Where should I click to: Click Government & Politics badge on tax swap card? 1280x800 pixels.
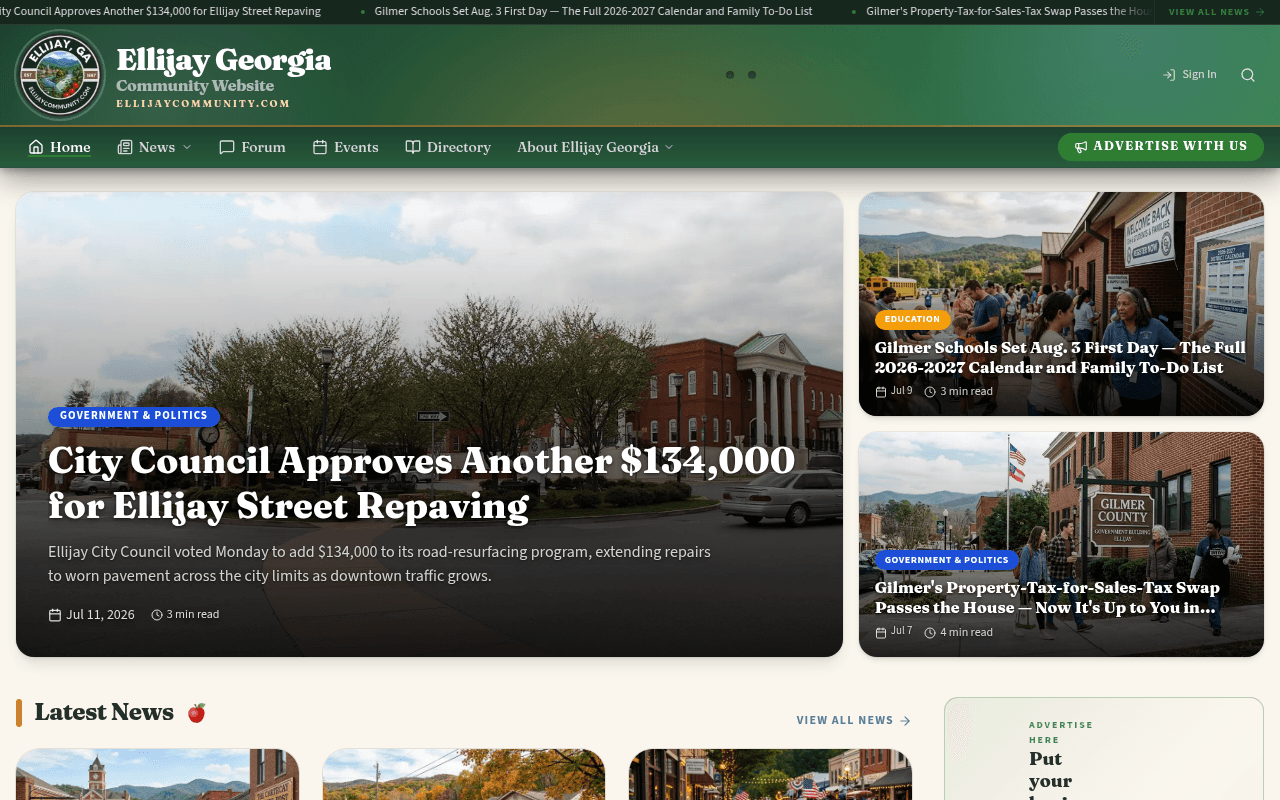coord(946,560)
